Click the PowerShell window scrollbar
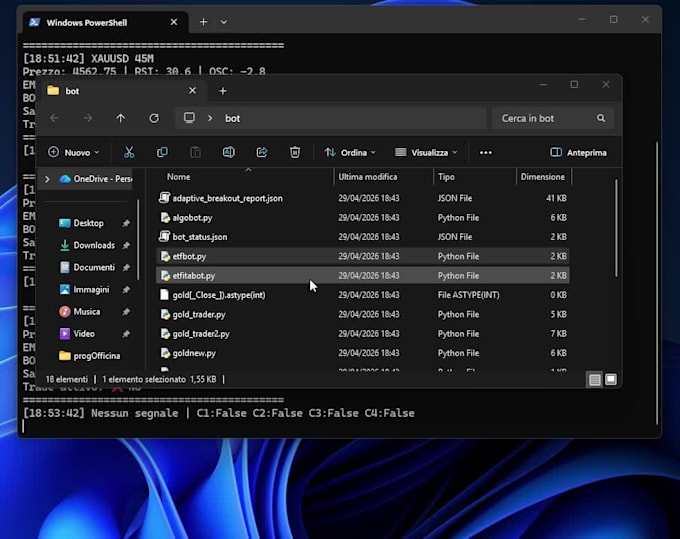680x539 pixels. [657, 283]
